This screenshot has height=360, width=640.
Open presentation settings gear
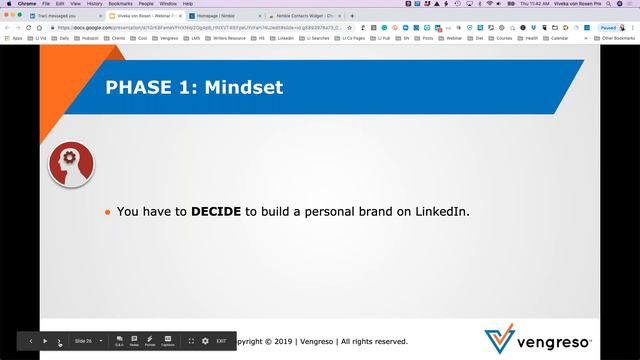point(205,341)
